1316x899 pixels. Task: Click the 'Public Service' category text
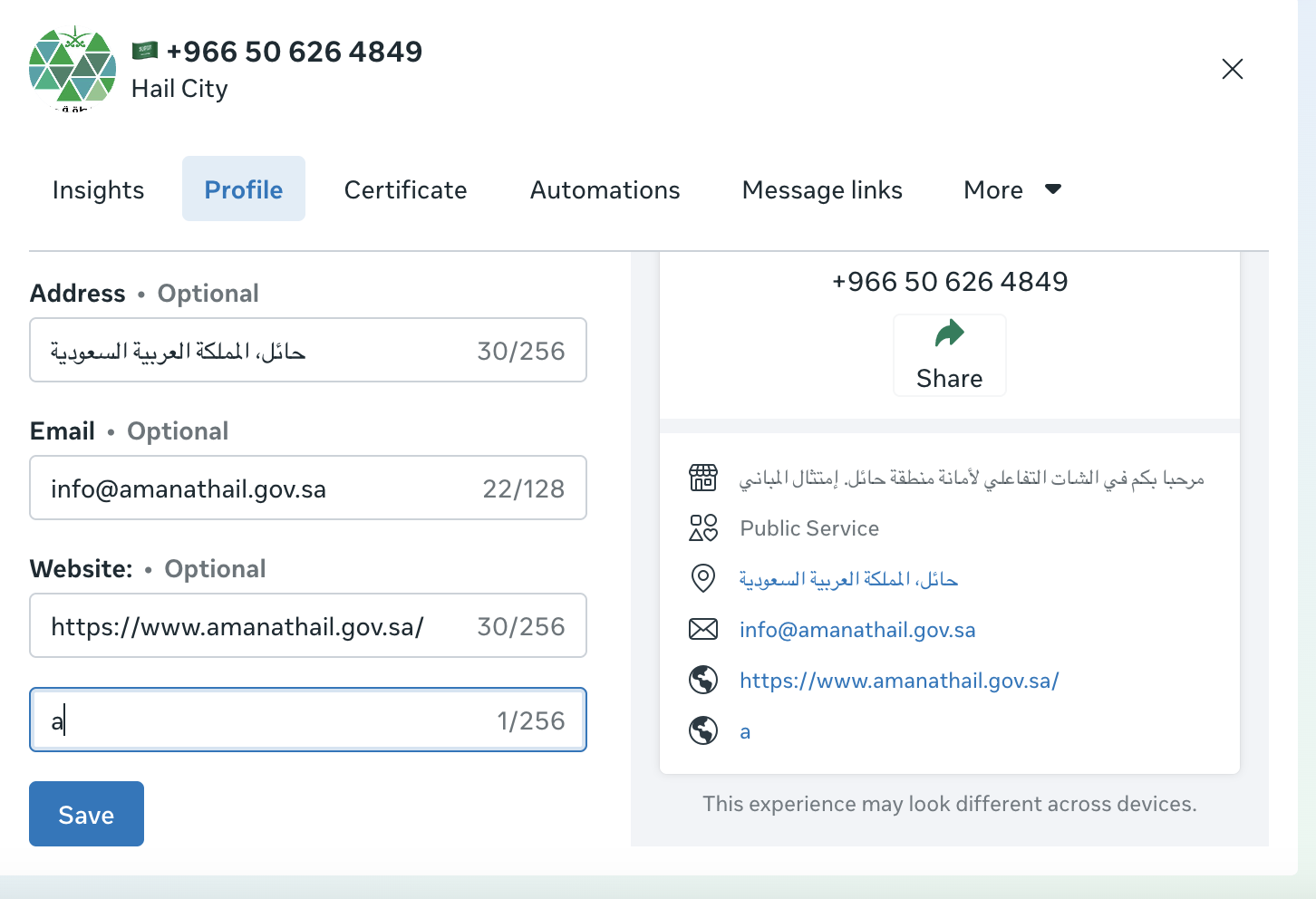click(809, 528)
